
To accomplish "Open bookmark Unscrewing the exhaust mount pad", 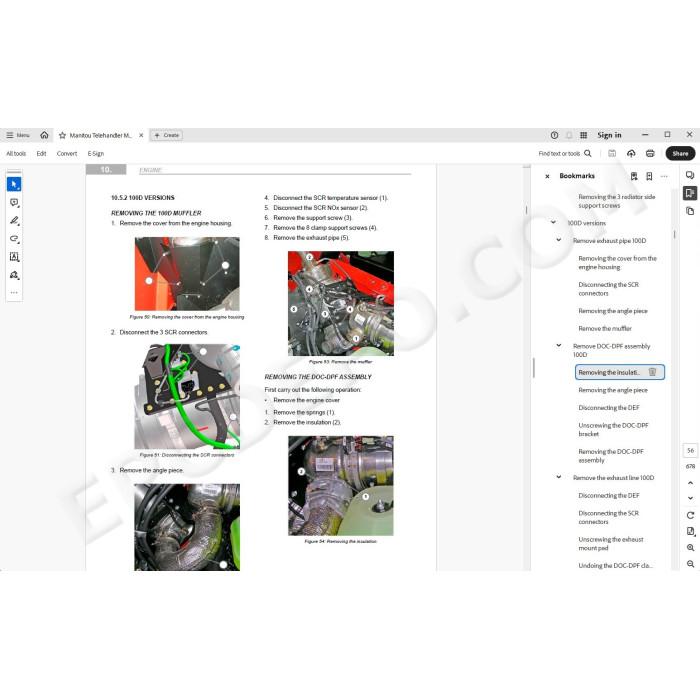I will [x=611, y=543].
